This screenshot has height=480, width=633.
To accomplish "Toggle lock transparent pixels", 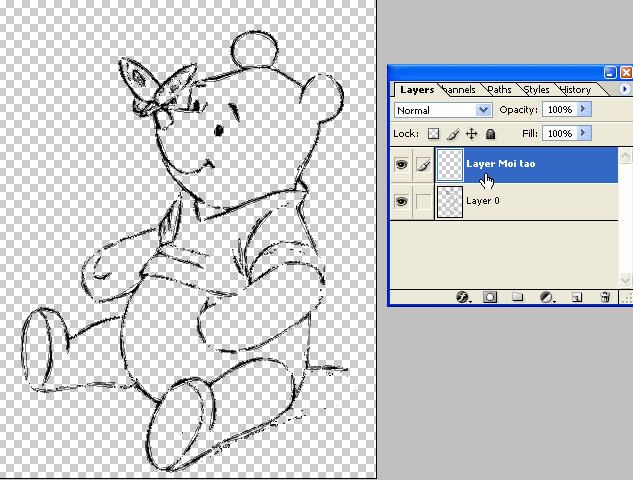I will pos(433,134).
